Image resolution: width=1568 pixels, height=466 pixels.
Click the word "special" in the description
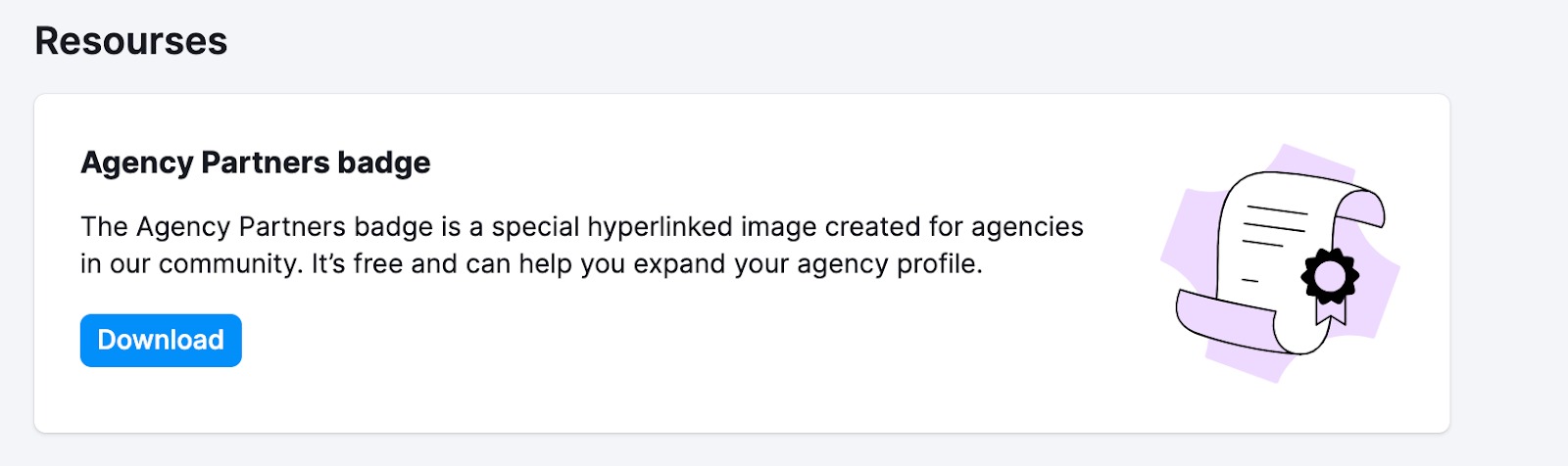535,227
